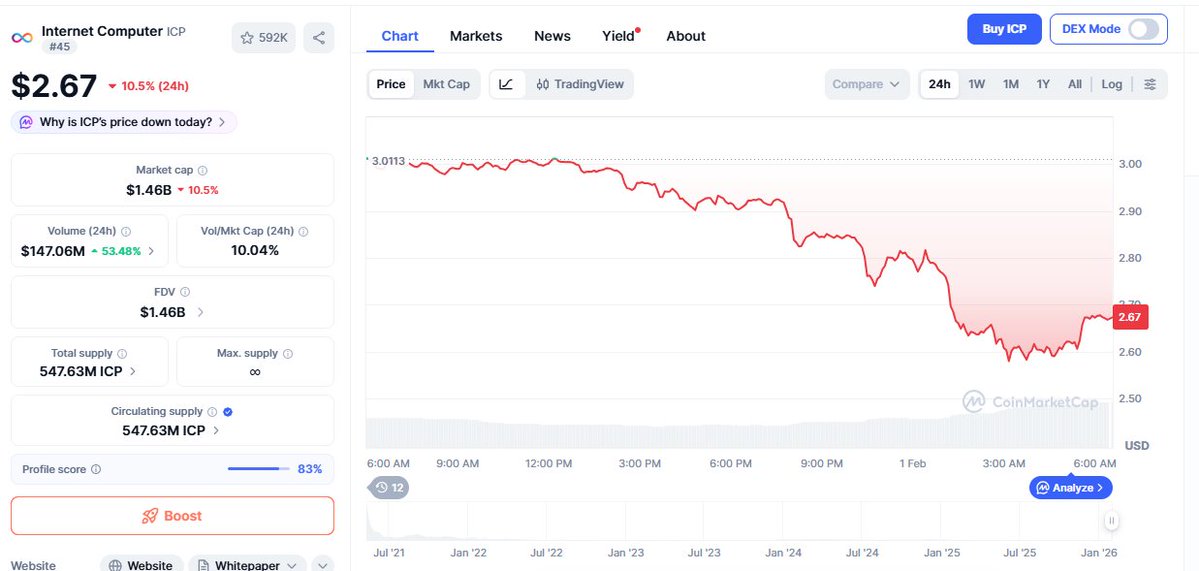Click the rocket icon in Boost

[150, 516]
